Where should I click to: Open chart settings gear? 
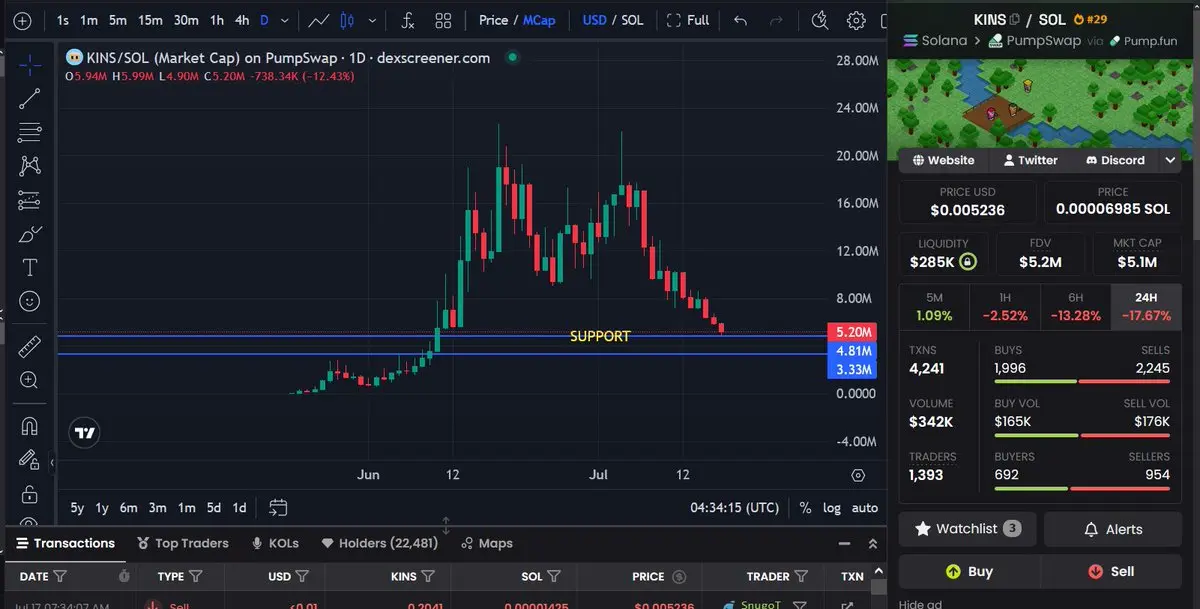[x=856, y=20]
